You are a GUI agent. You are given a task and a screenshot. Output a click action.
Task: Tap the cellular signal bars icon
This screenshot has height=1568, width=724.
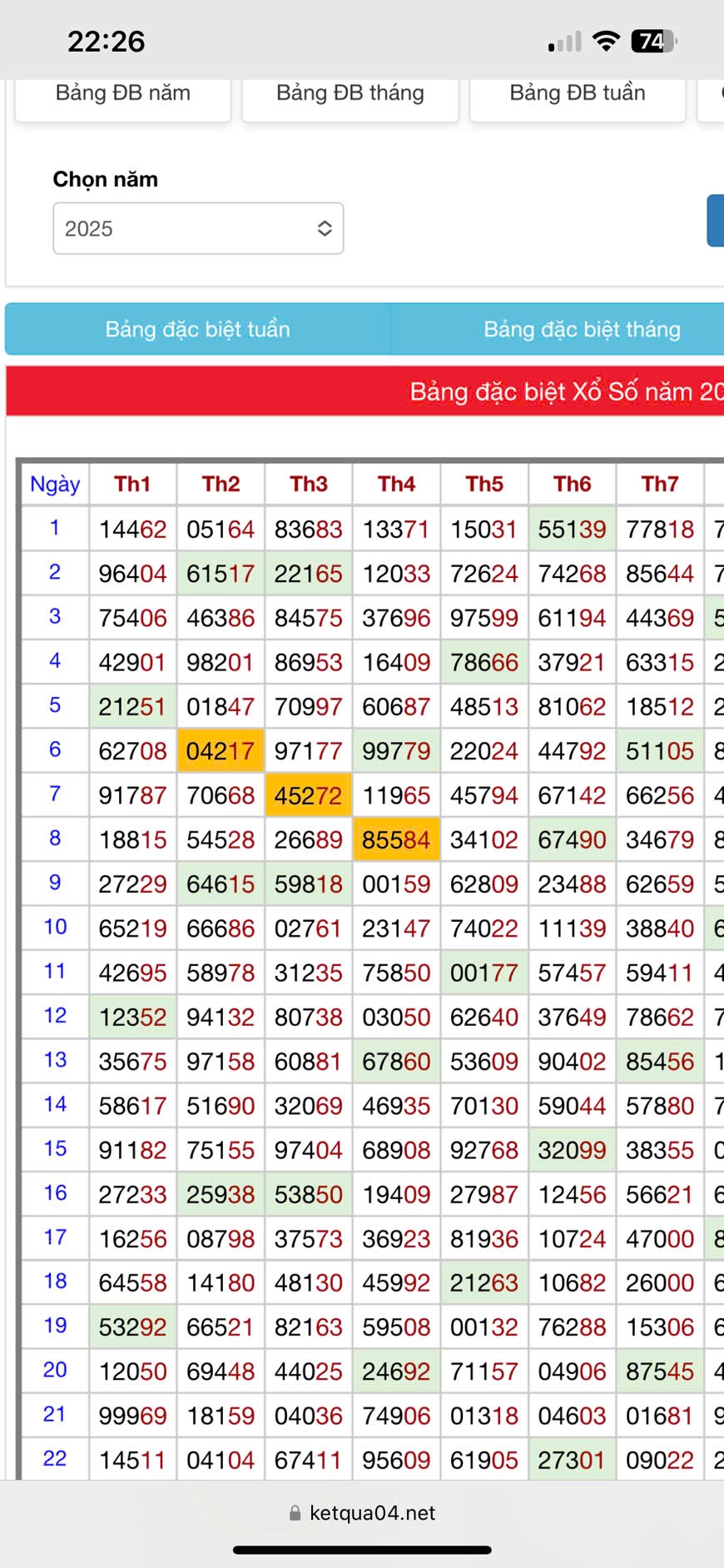(x=565, y=42)
